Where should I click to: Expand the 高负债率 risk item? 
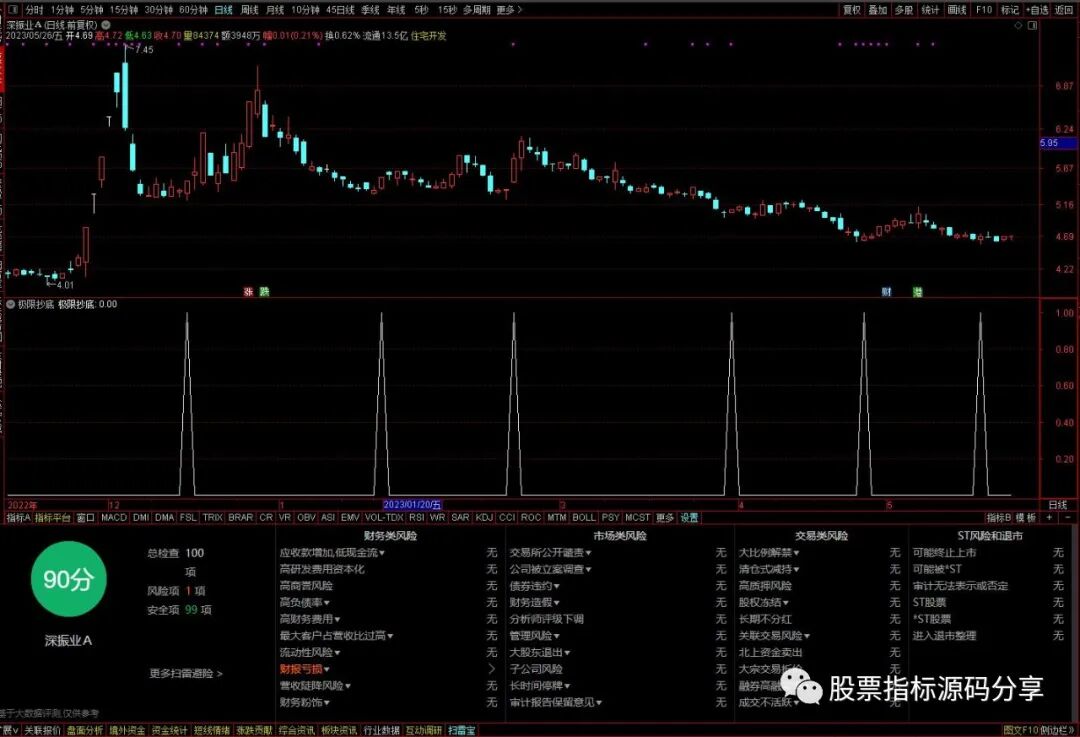(304, 603)
